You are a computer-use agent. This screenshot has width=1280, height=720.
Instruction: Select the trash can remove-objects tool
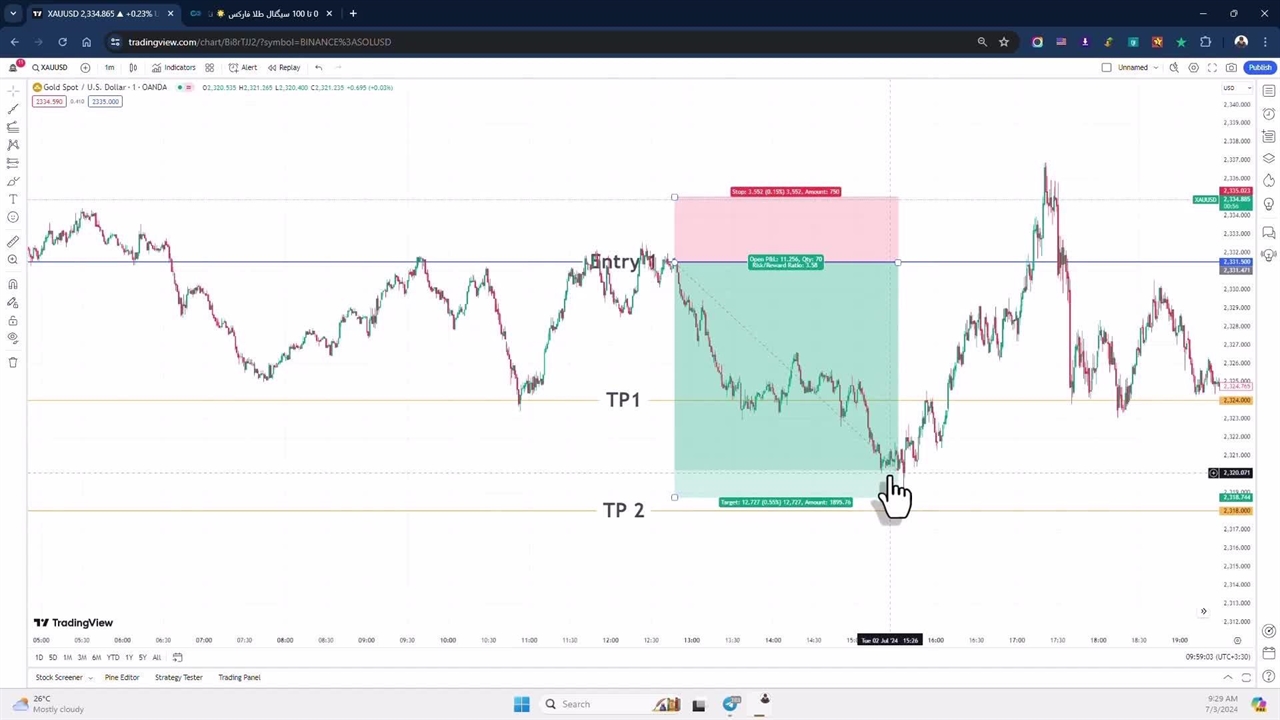(13, 362)
